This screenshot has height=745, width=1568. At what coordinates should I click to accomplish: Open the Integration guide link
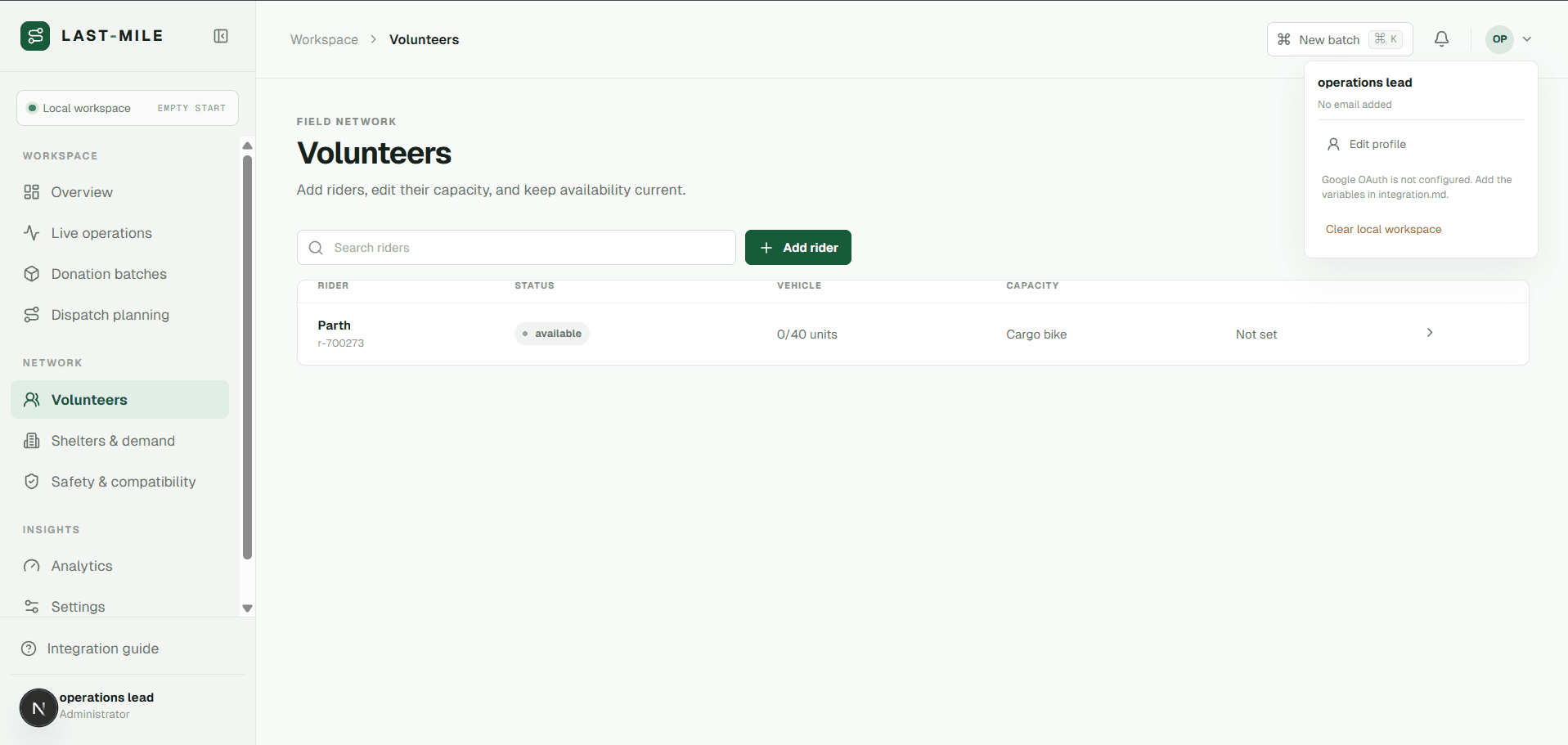(103, 649)
